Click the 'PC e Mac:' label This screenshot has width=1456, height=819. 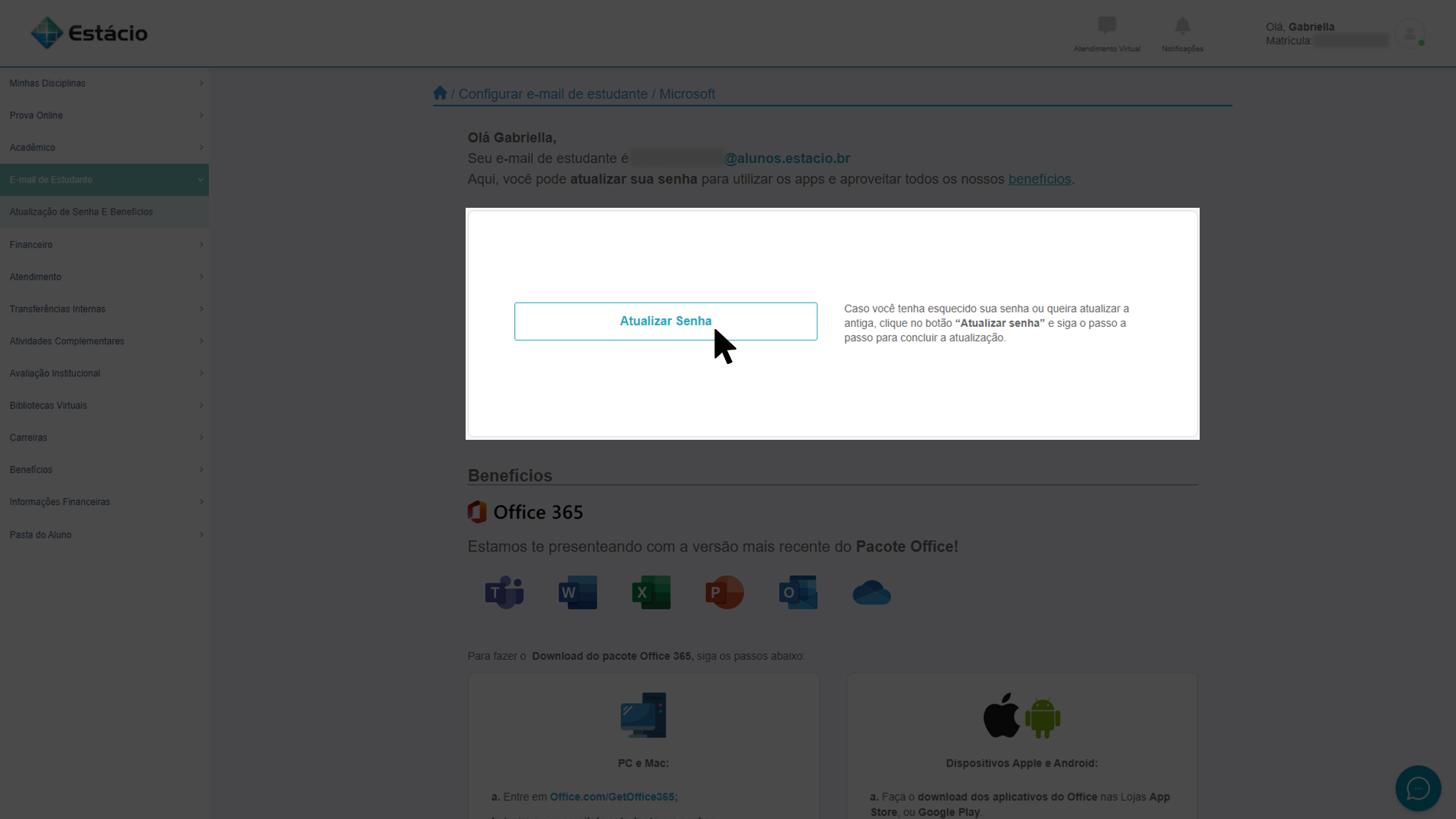coord(643,764)
